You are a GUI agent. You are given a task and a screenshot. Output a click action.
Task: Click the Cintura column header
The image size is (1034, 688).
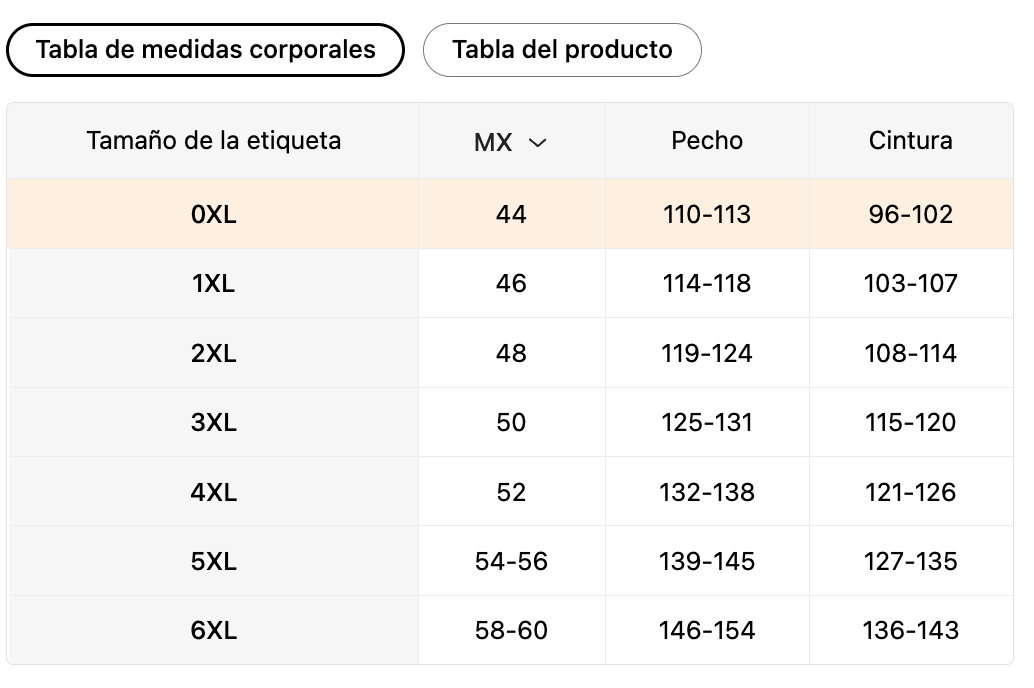911,141
